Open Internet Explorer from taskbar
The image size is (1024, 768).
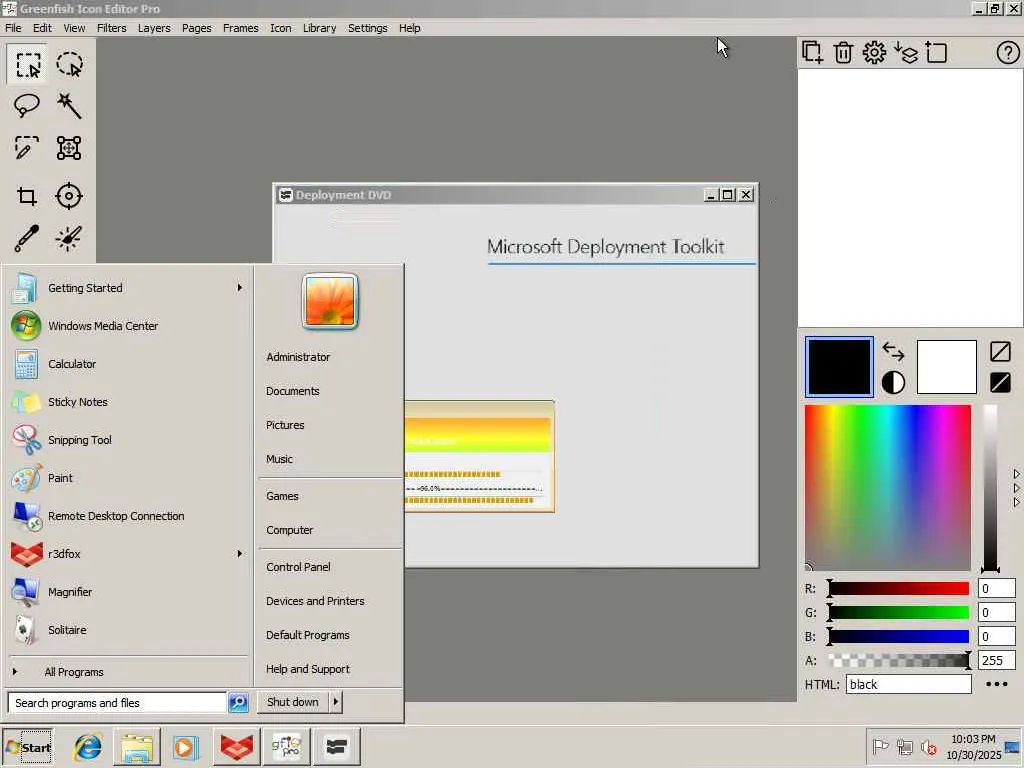tap(88, 746)
